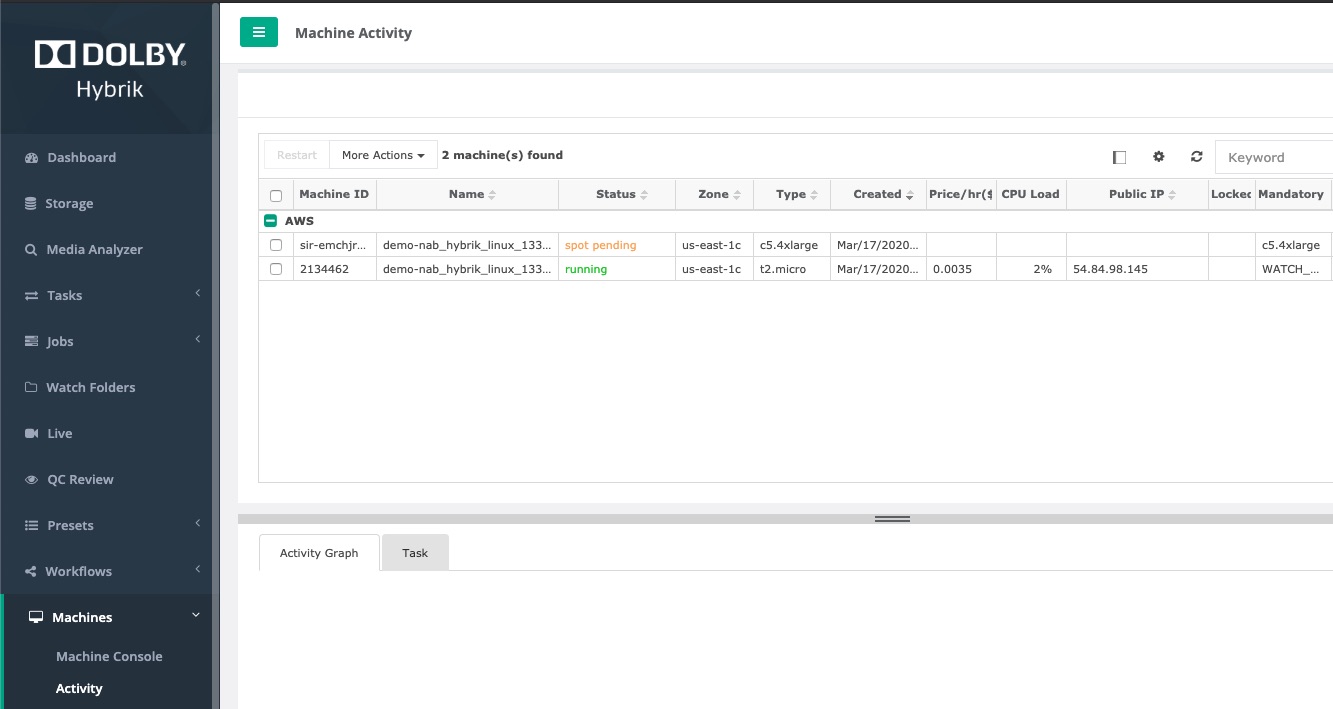
Task: Click the Machine ID column header
Action: click(334, 195)
